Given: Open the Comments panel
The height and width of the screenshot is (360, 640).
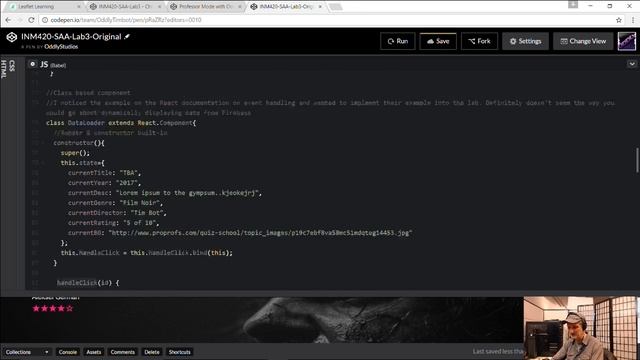Looking at the screenshot, I should (122, 352).
